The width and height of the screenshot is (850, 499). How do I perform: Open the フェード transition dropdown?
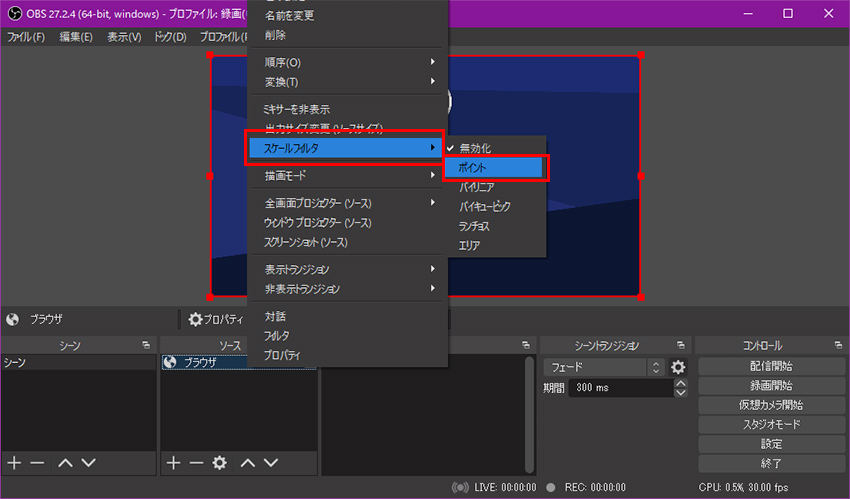tap(604, 367)
